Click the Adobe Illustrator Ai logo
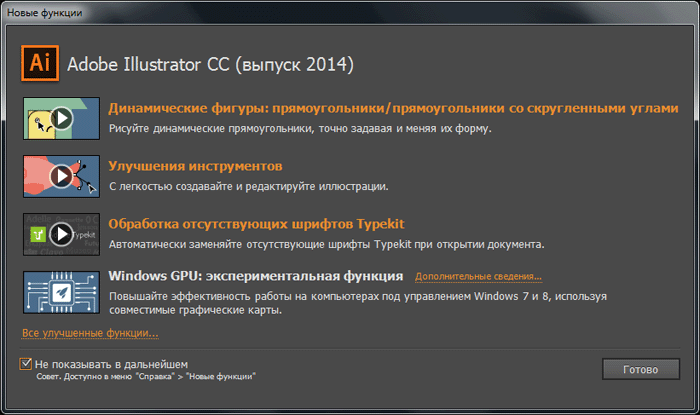700x415 pixels. pyautogui.click(x=40, y=63)
